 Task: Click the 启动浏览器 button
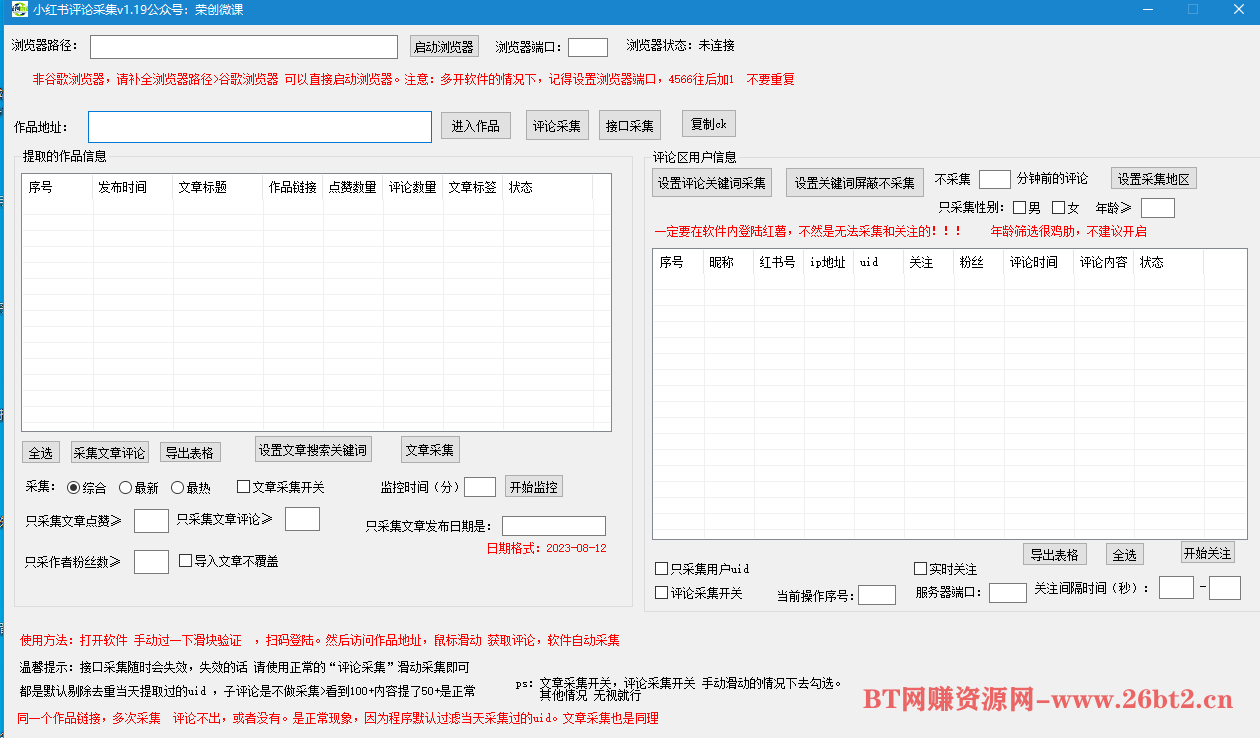point(444,47)
